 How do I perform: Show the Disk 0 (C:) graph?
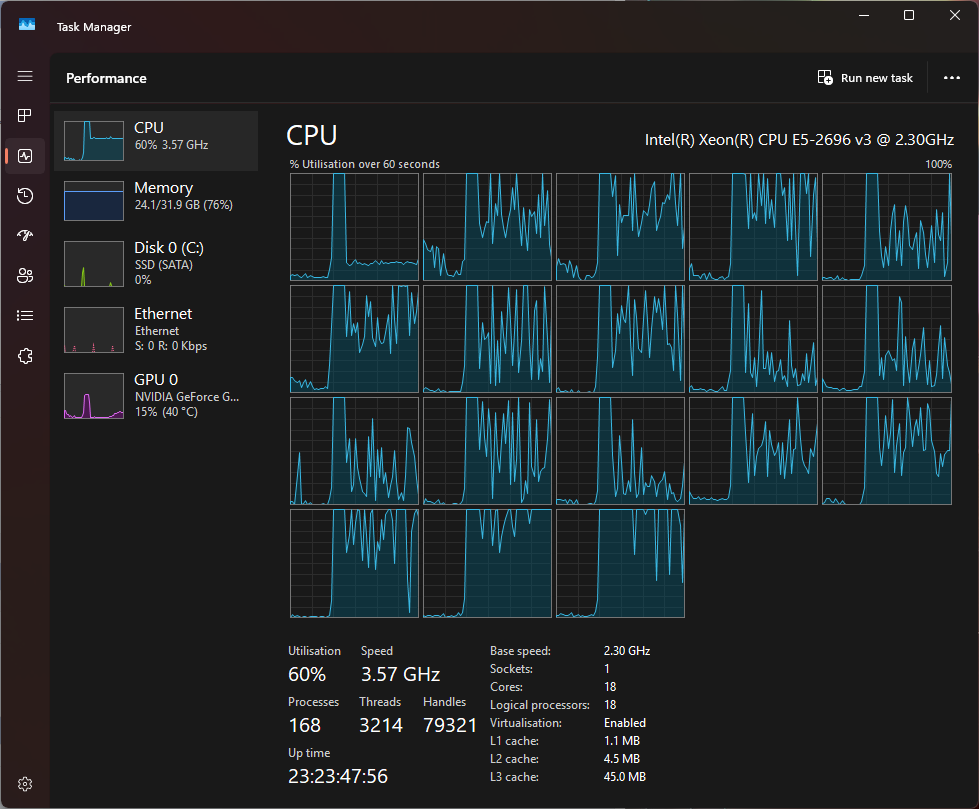pos(156,263)
